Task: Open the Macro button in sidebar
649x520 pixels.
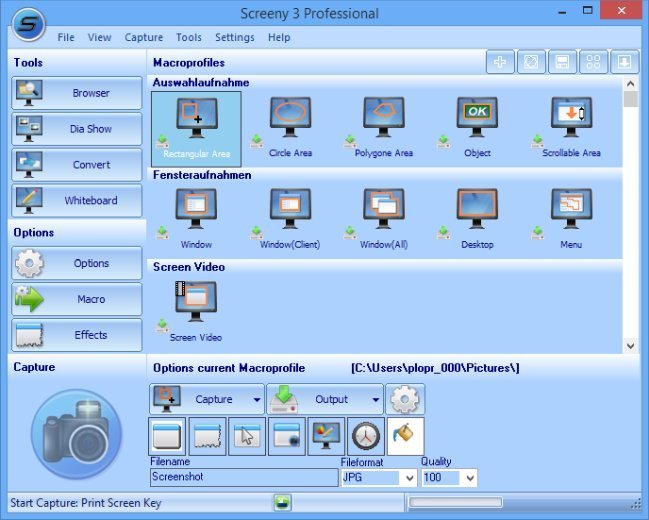Action: click(x=77, y=299)
